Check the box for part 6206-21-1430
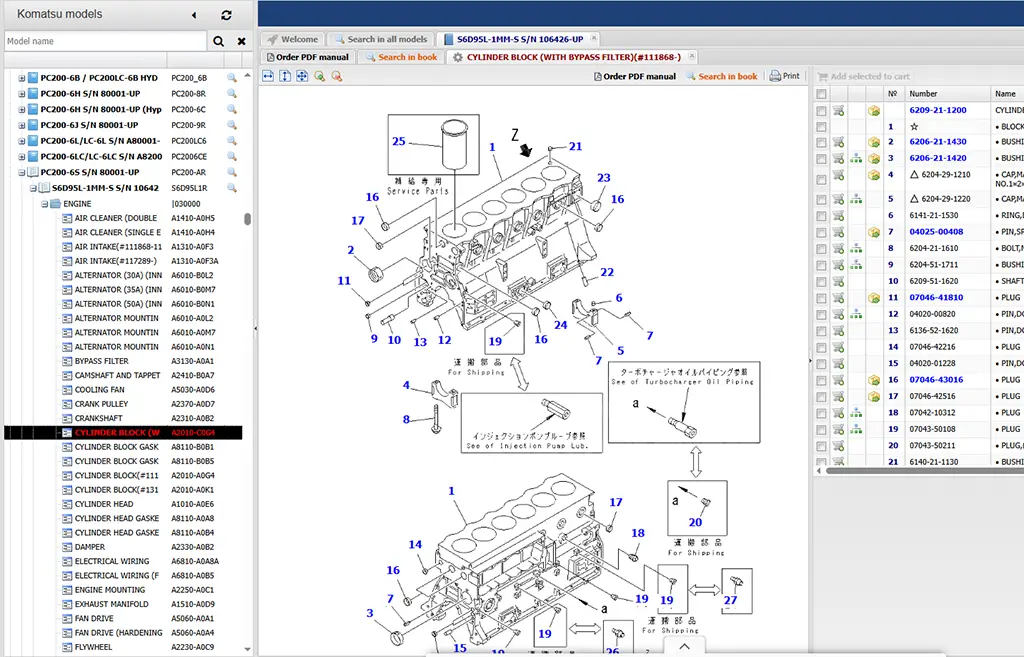This screenshot has width=1024, height=657. 821,142
